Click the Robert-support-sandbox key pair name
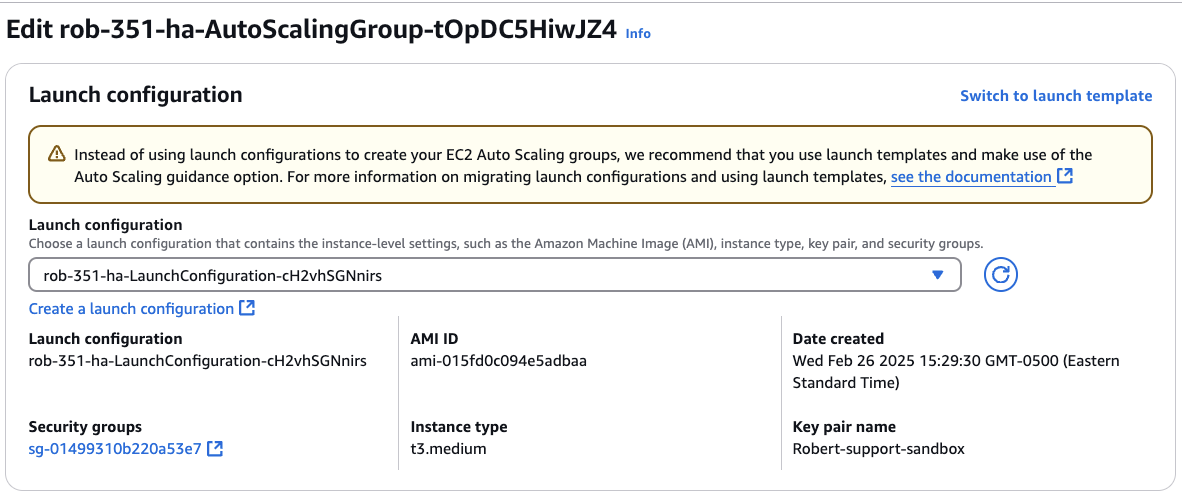 coord(878,449)
